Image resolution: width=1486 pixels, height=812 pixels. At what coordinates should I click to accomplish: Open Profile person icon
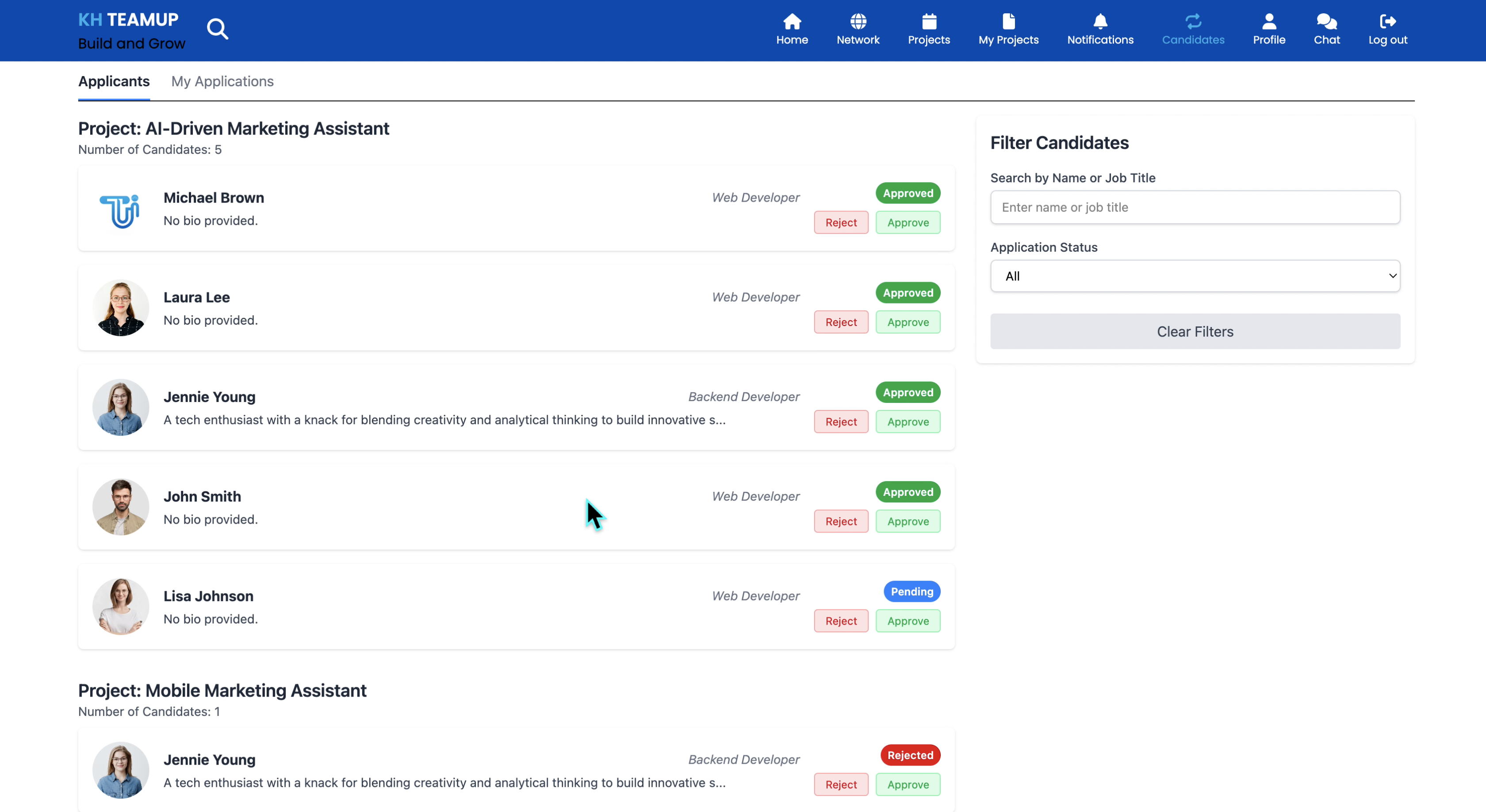pyautogui.click(x=1268, y=22)
